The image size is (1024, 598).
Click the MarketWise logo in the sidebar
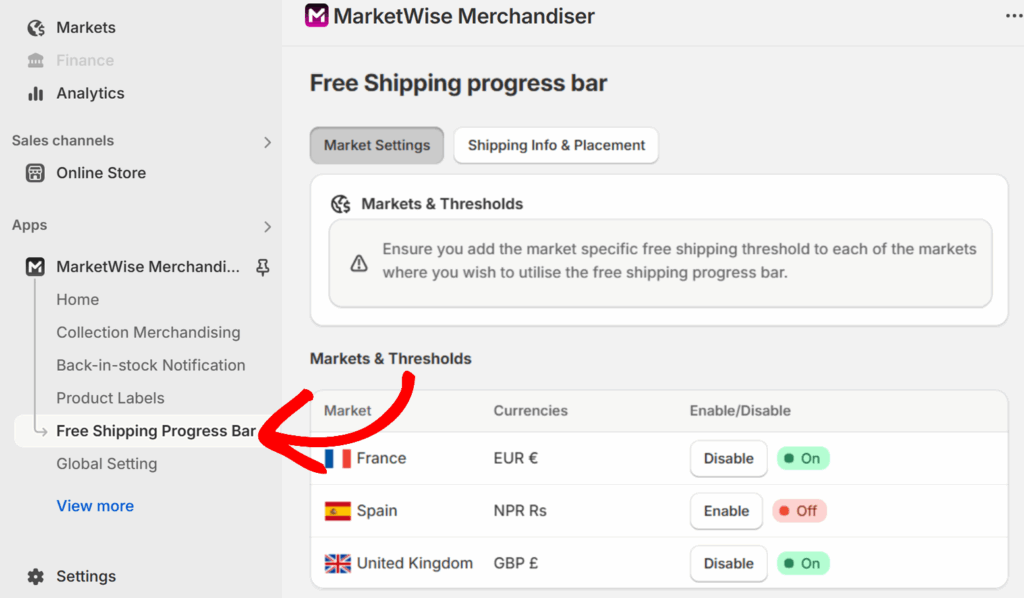(36, 267)
